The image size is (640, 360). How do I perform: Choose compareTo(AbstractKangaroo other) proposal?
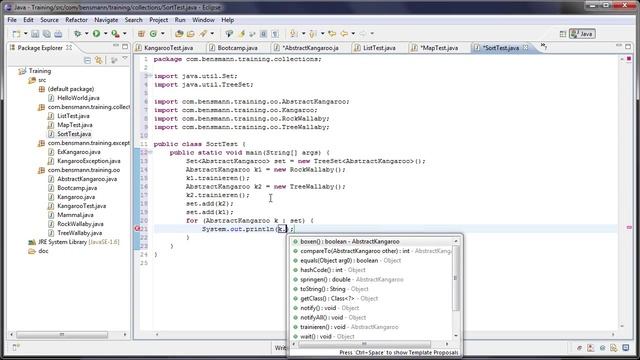[372, 251]
